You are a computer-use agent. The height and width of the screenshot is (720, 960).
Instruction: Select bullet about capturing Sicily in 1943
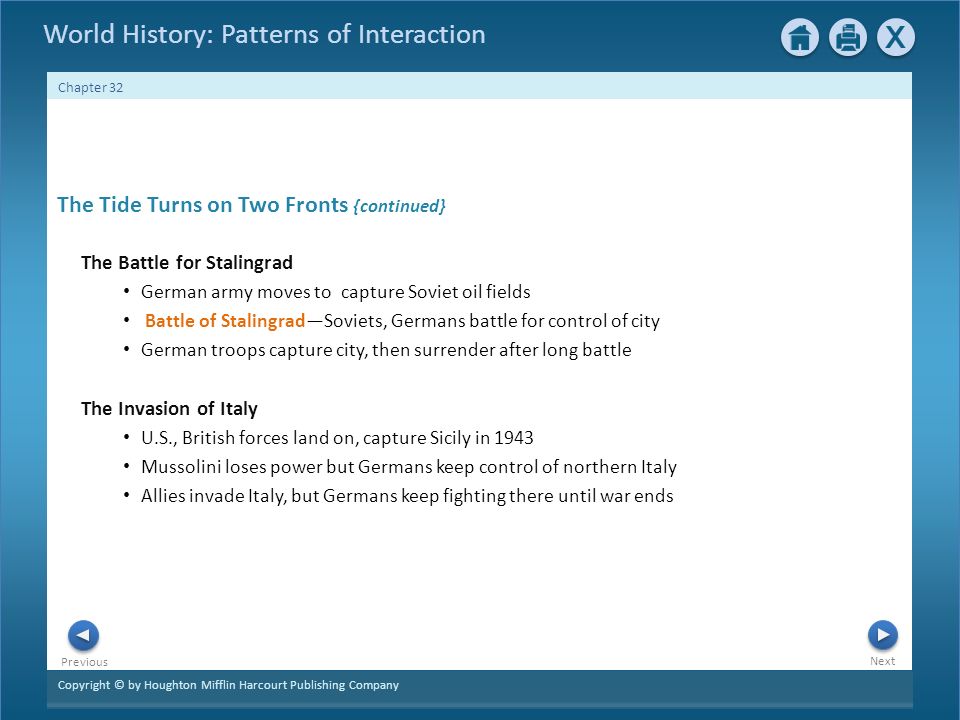click(337, 438)
